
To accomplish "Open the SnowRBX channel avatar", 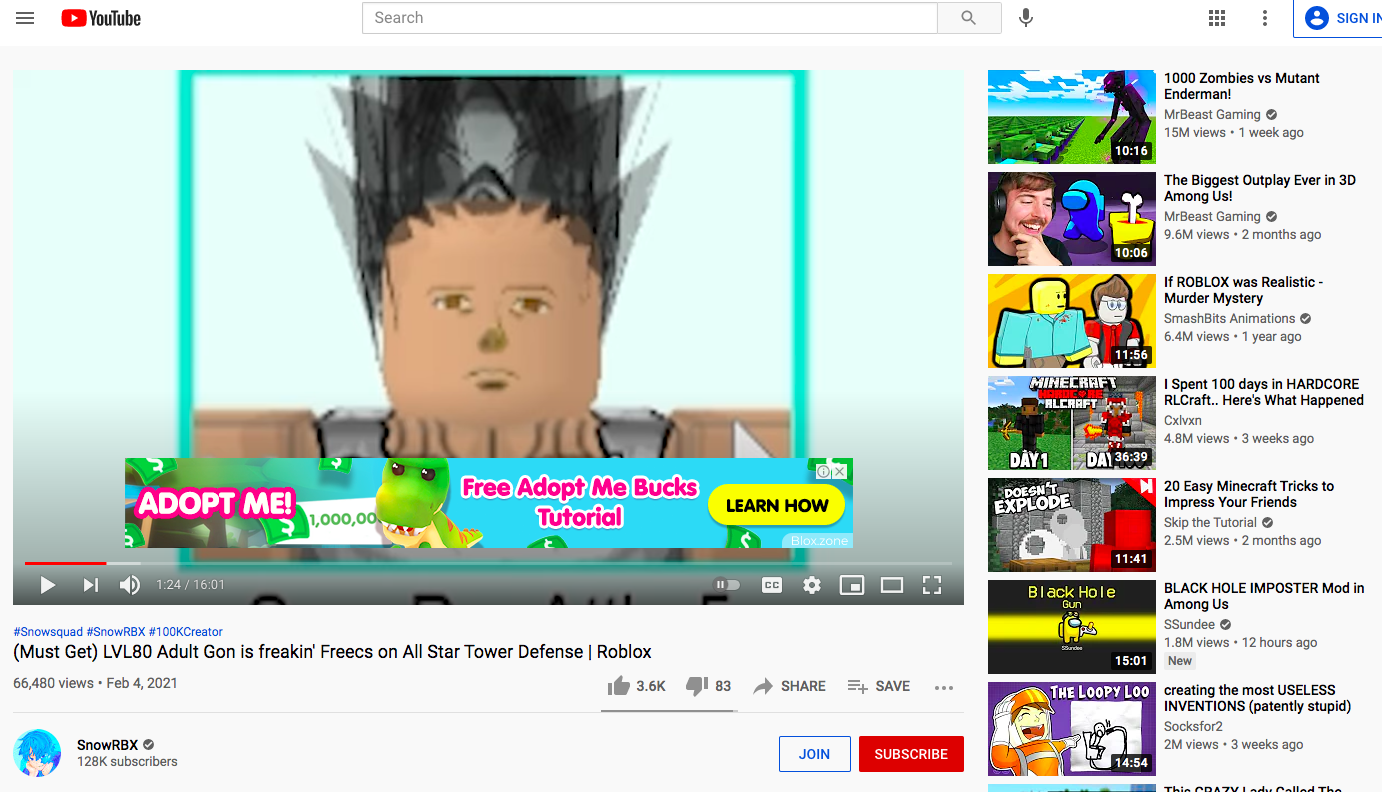I will pyautogui.click(x=37, y=753).
